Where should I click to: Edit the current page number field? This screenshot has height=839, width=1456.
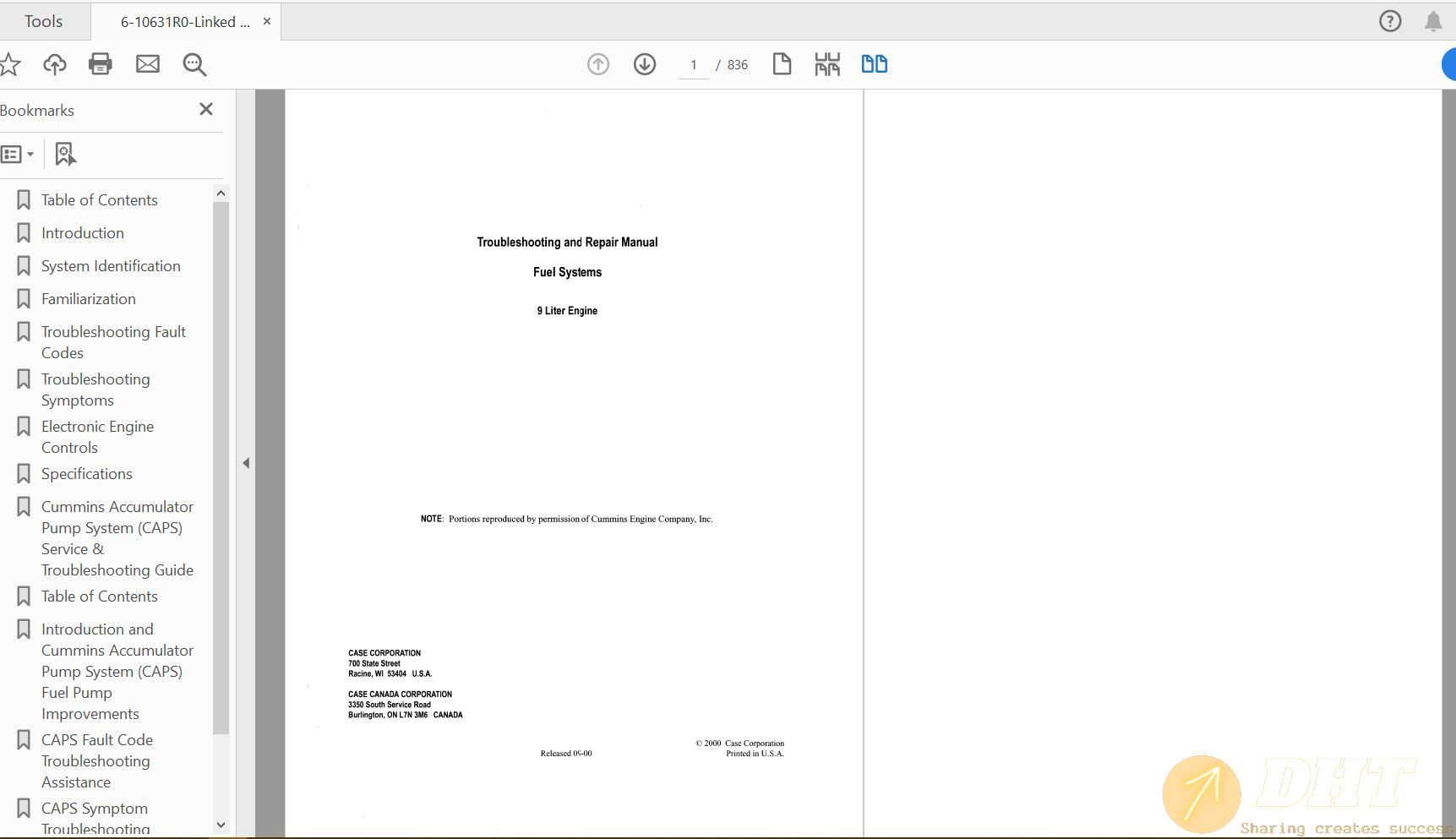694,65
